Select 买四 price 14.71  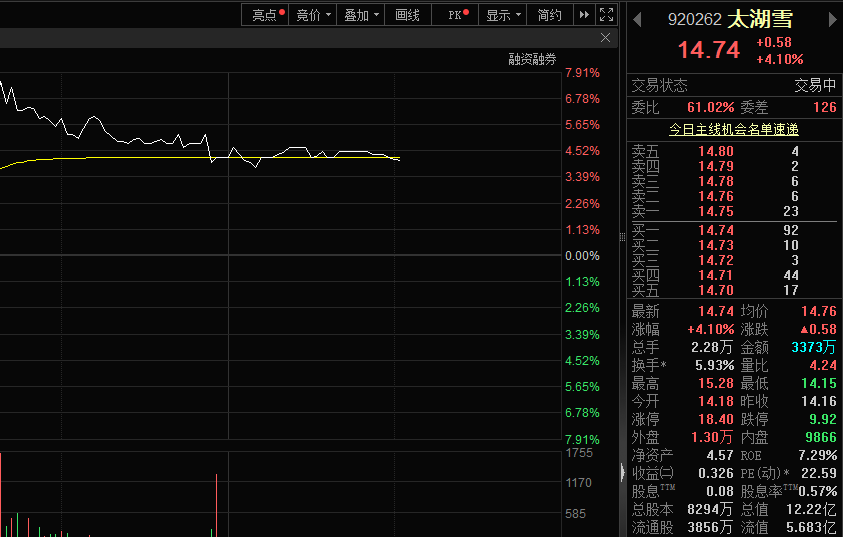[716, 276]
